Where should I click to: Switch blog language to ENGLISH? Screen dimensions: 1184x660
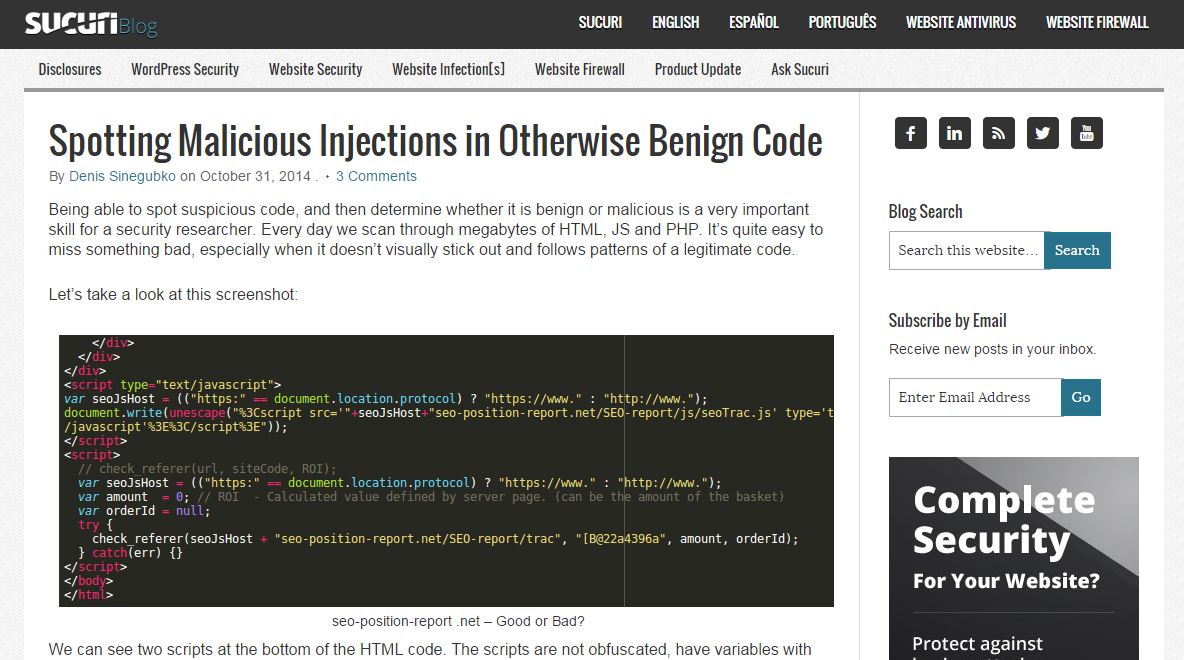(x=676, y=23)
